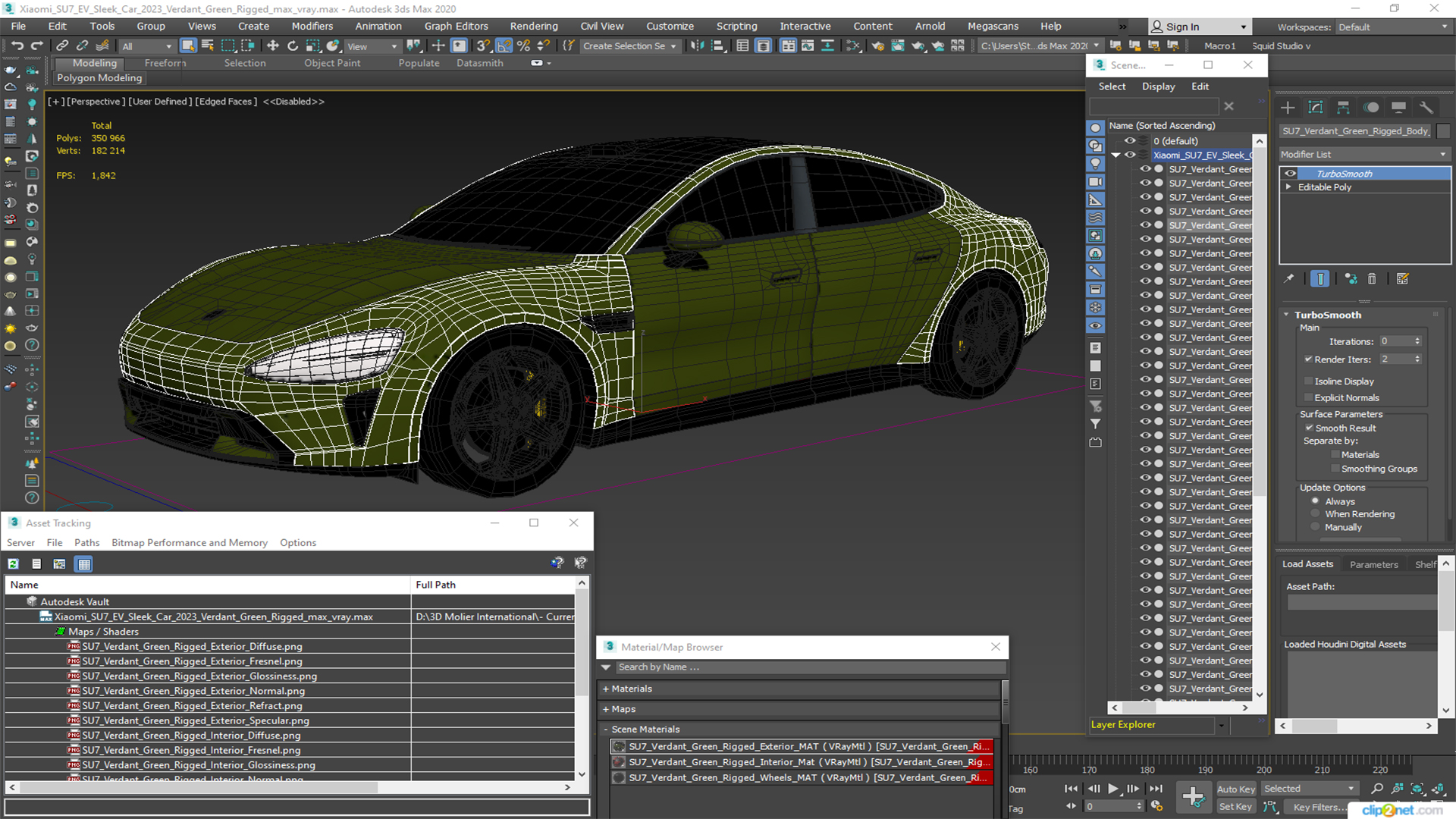
Task: Click the Key Filters button
Action: pos(1319,808)
